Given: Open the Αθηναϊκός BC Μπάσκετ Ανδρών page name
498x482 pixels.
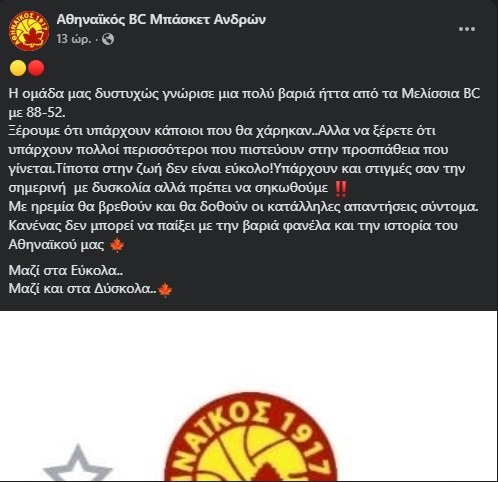Looking at the screenshot, I should point(161,20).
